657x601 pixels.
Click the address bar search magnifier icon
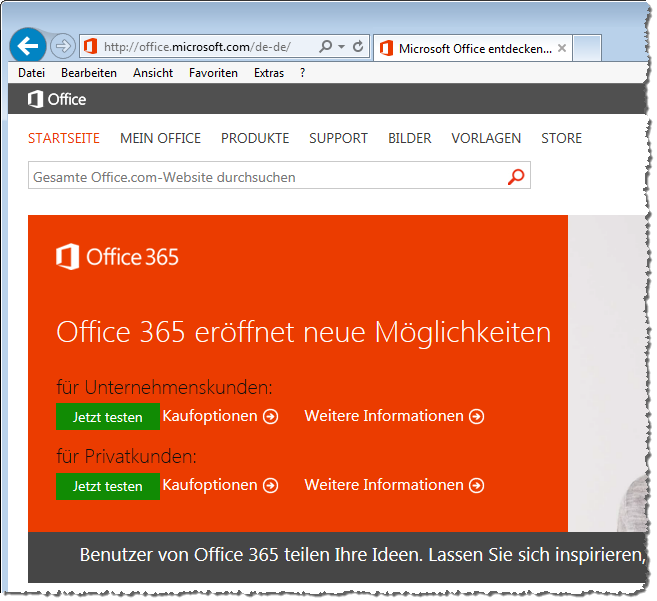coord(326,46)
